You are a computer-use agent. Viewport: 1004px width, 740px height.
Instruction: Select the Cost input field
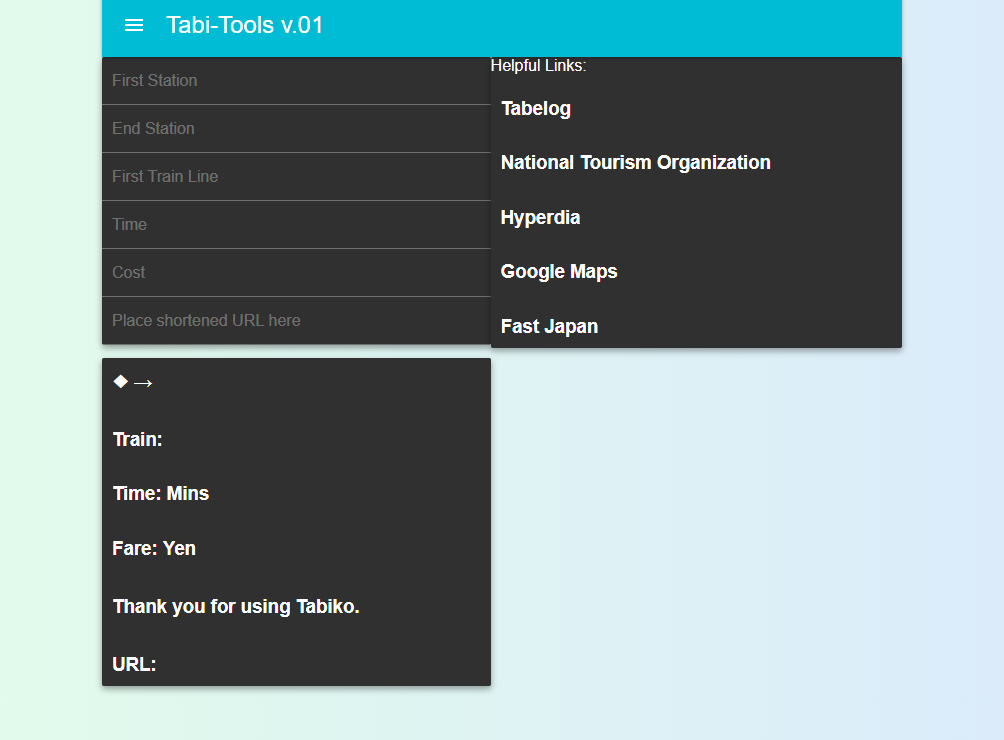pyautogui.click(x=296, y=273)
